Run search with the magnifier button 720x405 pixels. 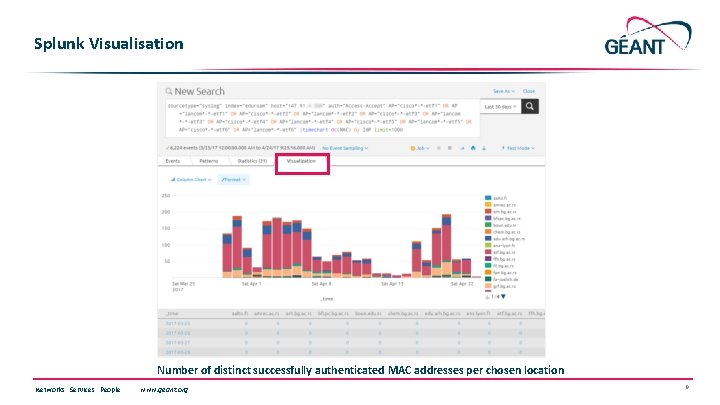point(529,107)
